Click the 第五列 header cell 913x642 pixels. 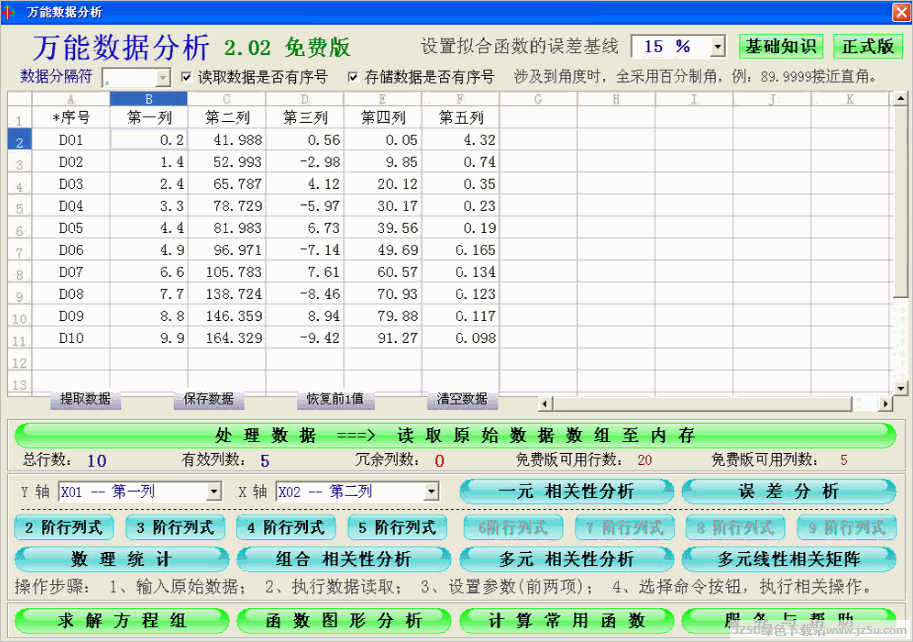(x=461, y=118)
